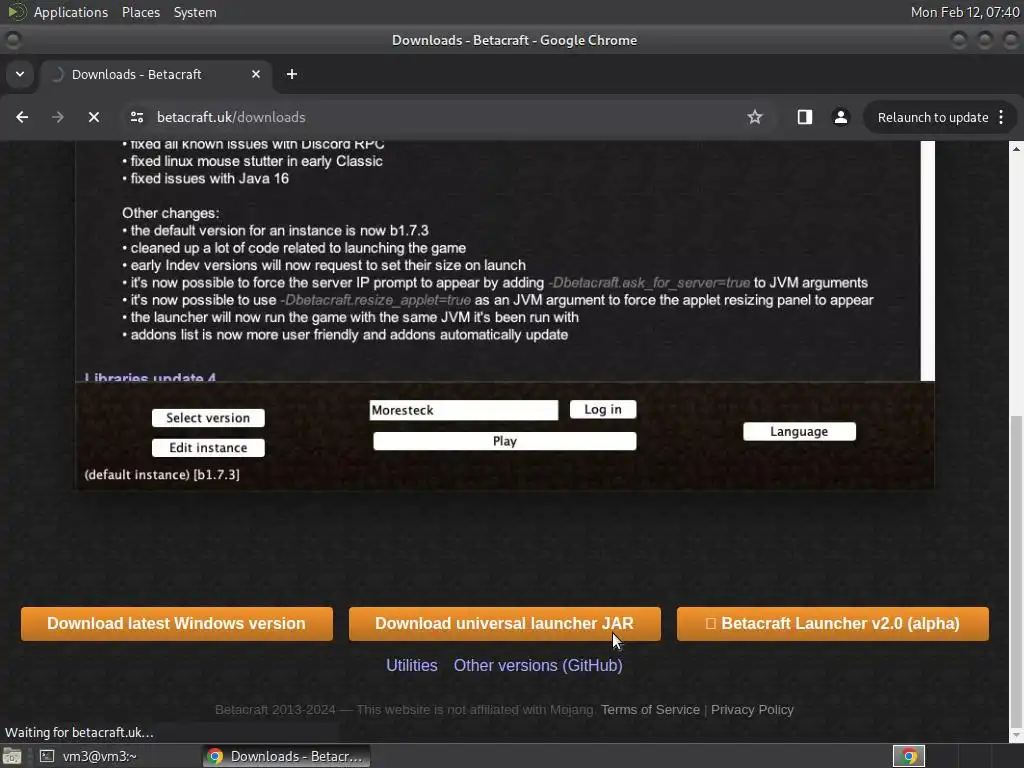Viewport: 1024px width, 768px height.
Task: Click text '(default instance) [b1.7.3]'
Action: click(x=162, y=475)
